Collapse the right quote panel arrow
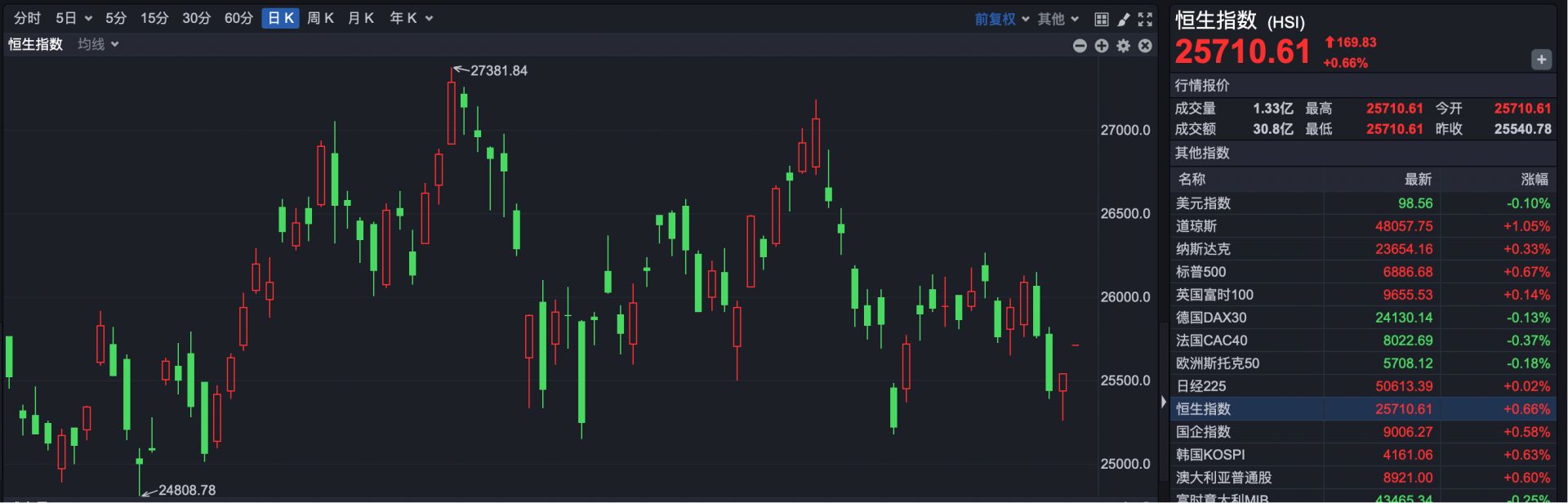Screen dimensions: 1568x503 tap(1163, 402)
